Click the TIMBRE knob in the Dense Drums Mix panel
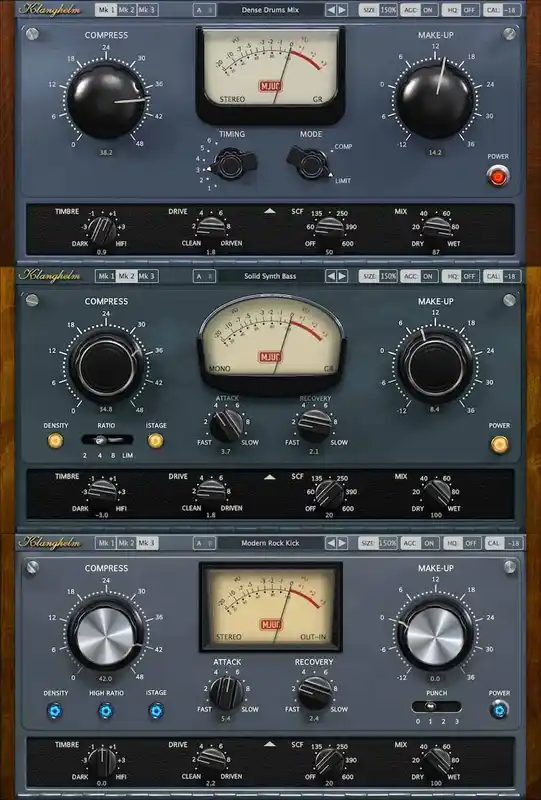Screen dimensions: 541x800 (x=102, y=231)
